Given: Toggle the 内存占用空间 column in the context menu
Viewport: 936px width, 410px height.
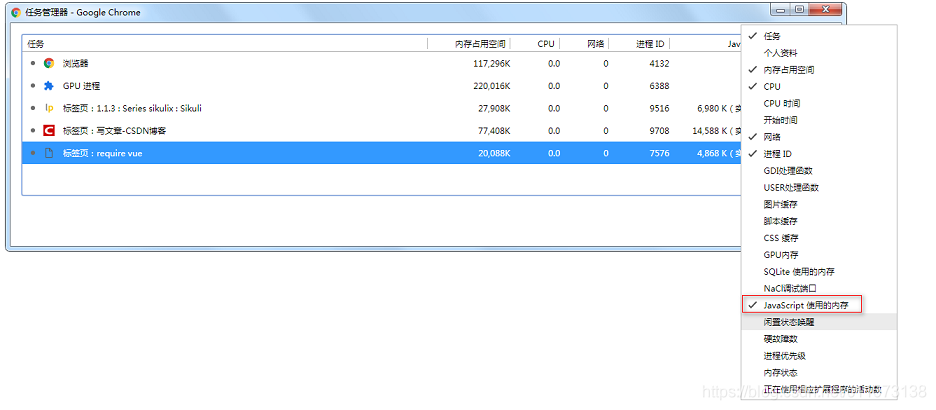Looking at the screenshot, I should coord(819,70).
